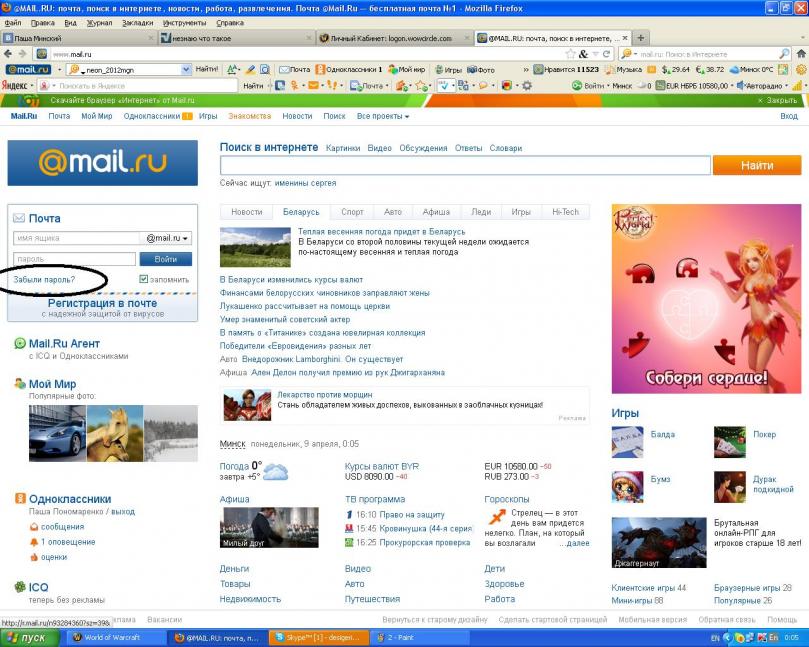
Task: Click the Забыли пароль? link
Action: coord(44,279)
